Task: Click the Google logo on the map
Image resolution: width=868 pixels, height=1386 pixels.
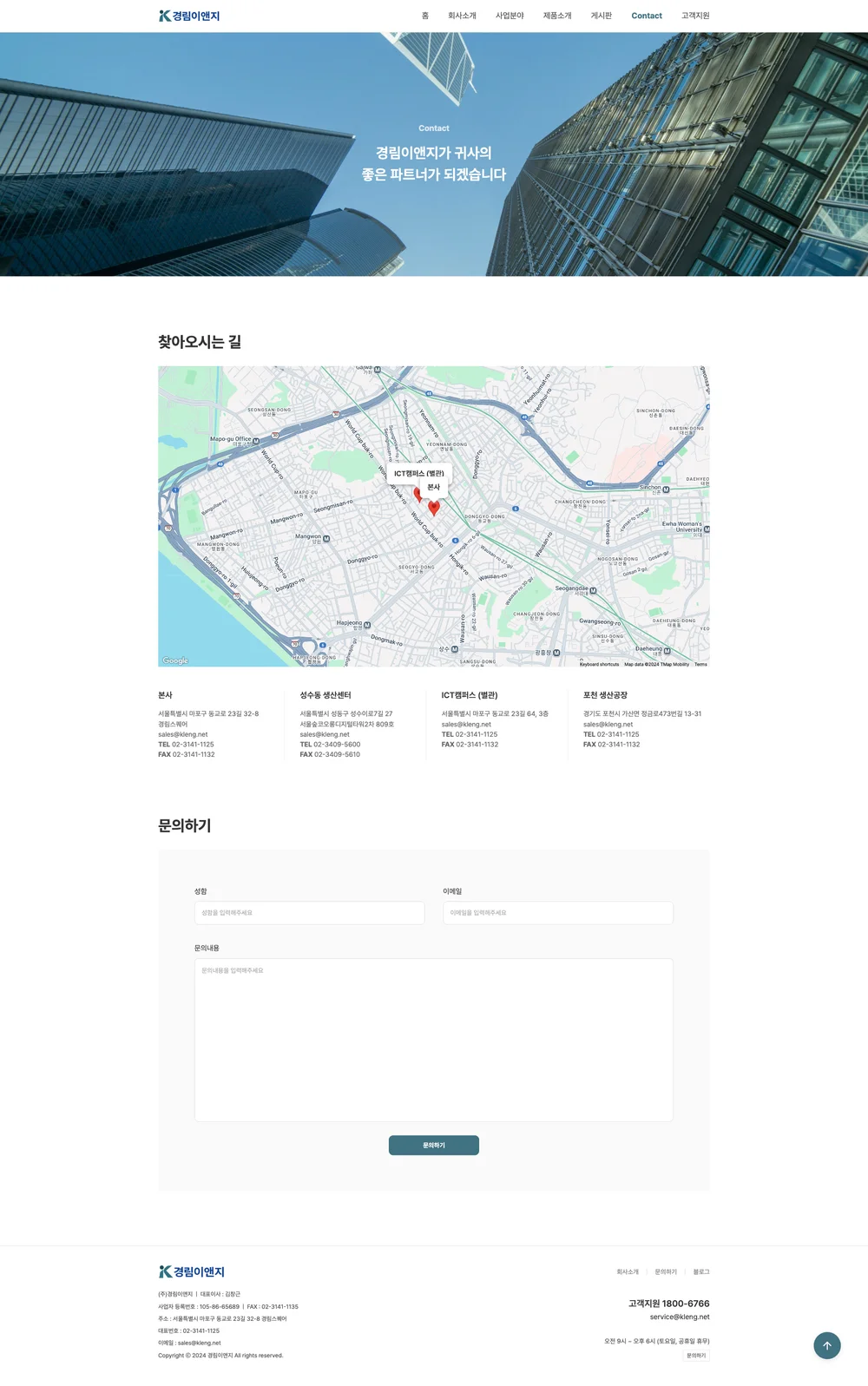Action: tap(175, 660)
